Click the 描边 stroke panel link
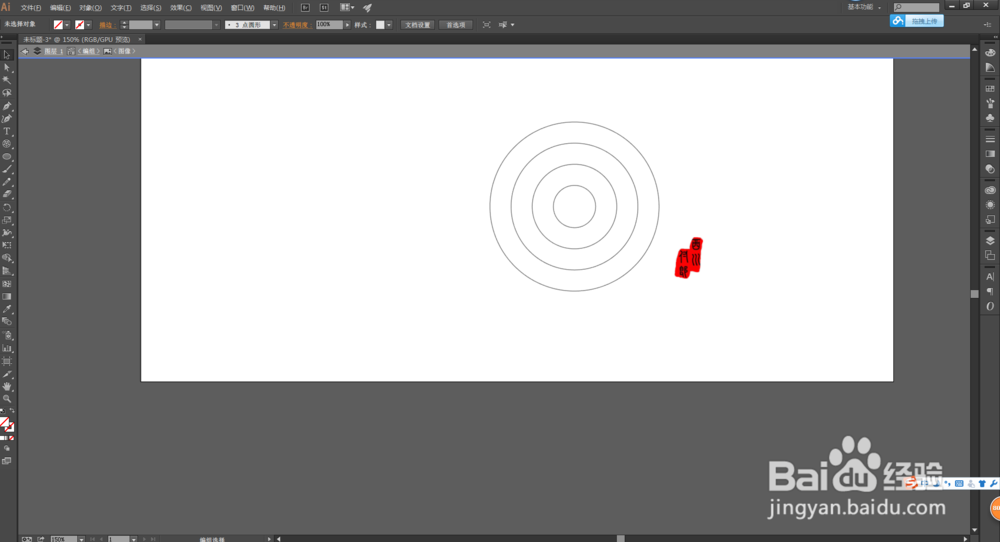 [106, 25]
